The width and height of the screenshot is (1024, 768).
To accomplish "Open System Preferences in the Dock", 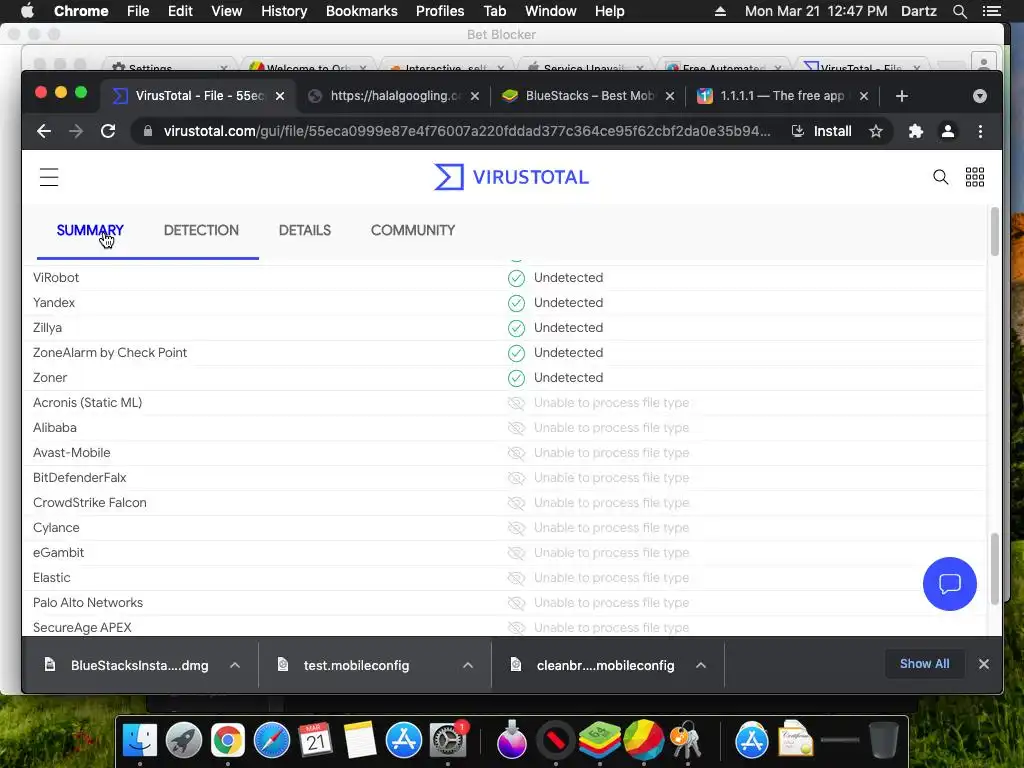I will [x=448, y=741].
